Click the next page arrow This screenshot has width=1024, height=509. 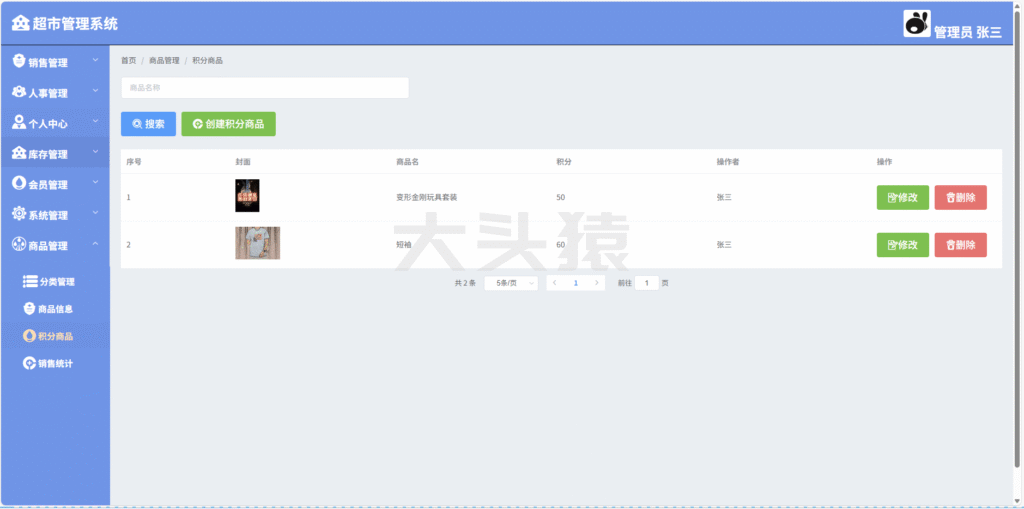[x=596, y=283]
